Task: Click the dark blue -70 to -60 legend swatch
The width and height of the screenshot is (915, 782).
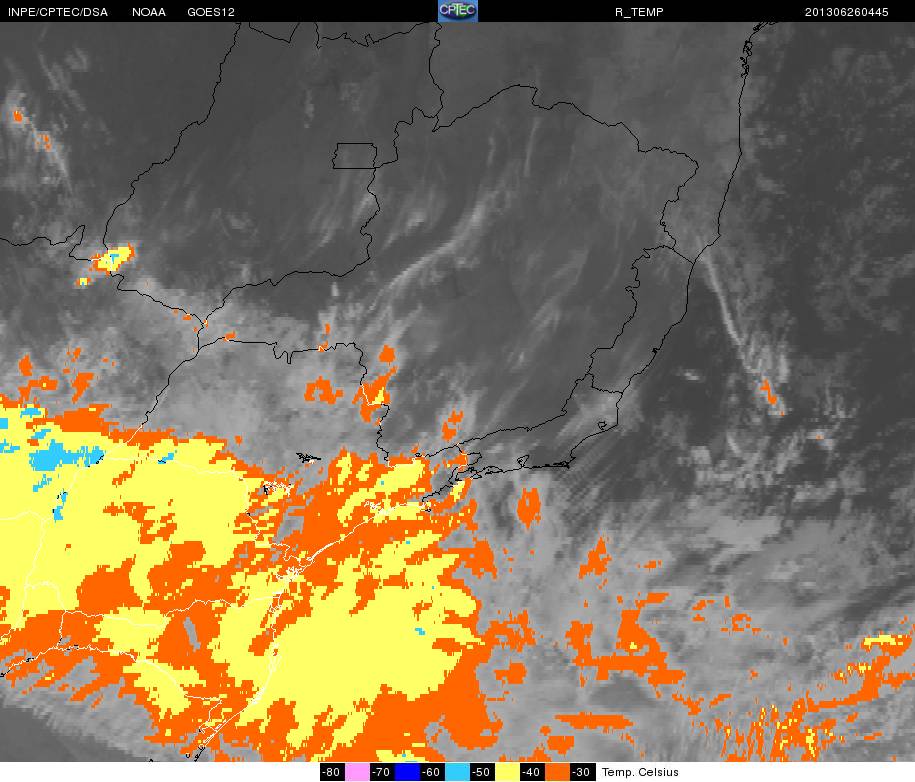Action: [407, 772]
